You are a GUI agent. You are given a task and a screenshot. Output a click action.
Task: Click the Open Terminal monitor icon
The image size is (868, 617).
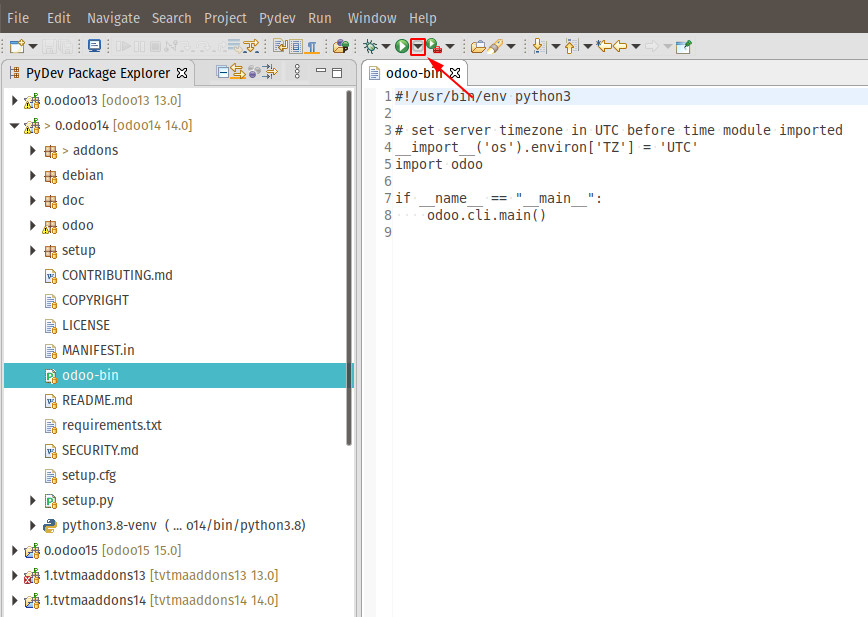pos(94,46)
